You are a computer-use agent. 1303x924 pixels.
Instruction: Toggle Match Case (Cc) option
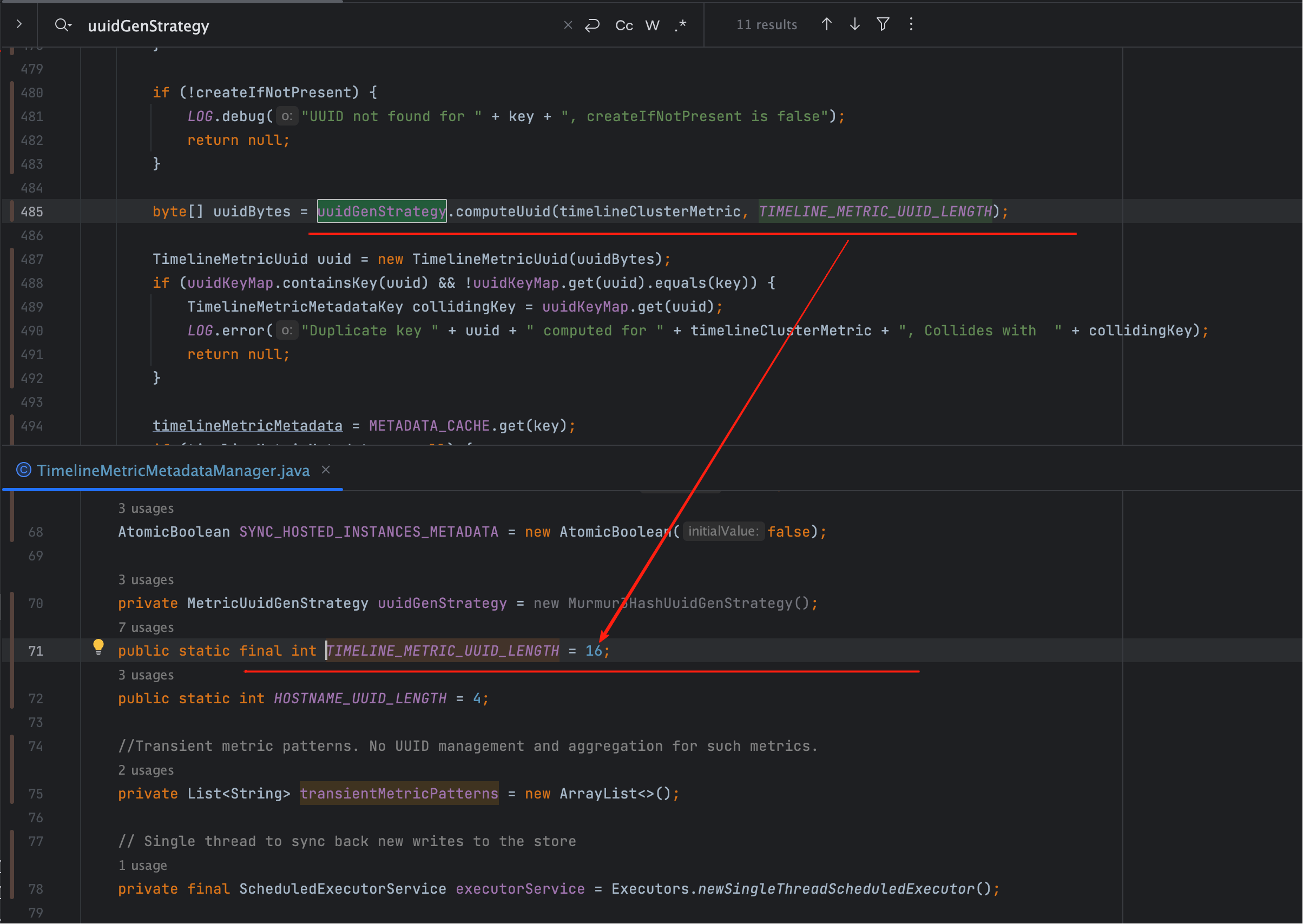624,25
